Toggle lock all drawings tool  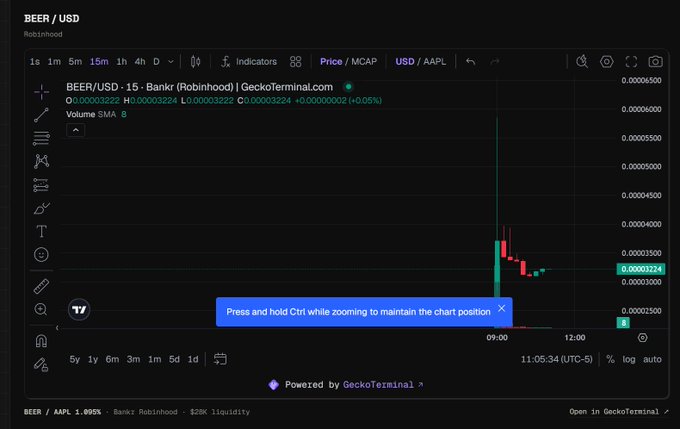(42, 364)
